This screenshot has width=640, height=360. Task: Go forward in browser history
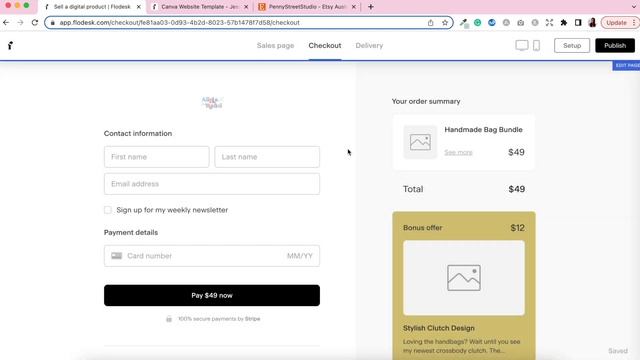tap(20, 22)
